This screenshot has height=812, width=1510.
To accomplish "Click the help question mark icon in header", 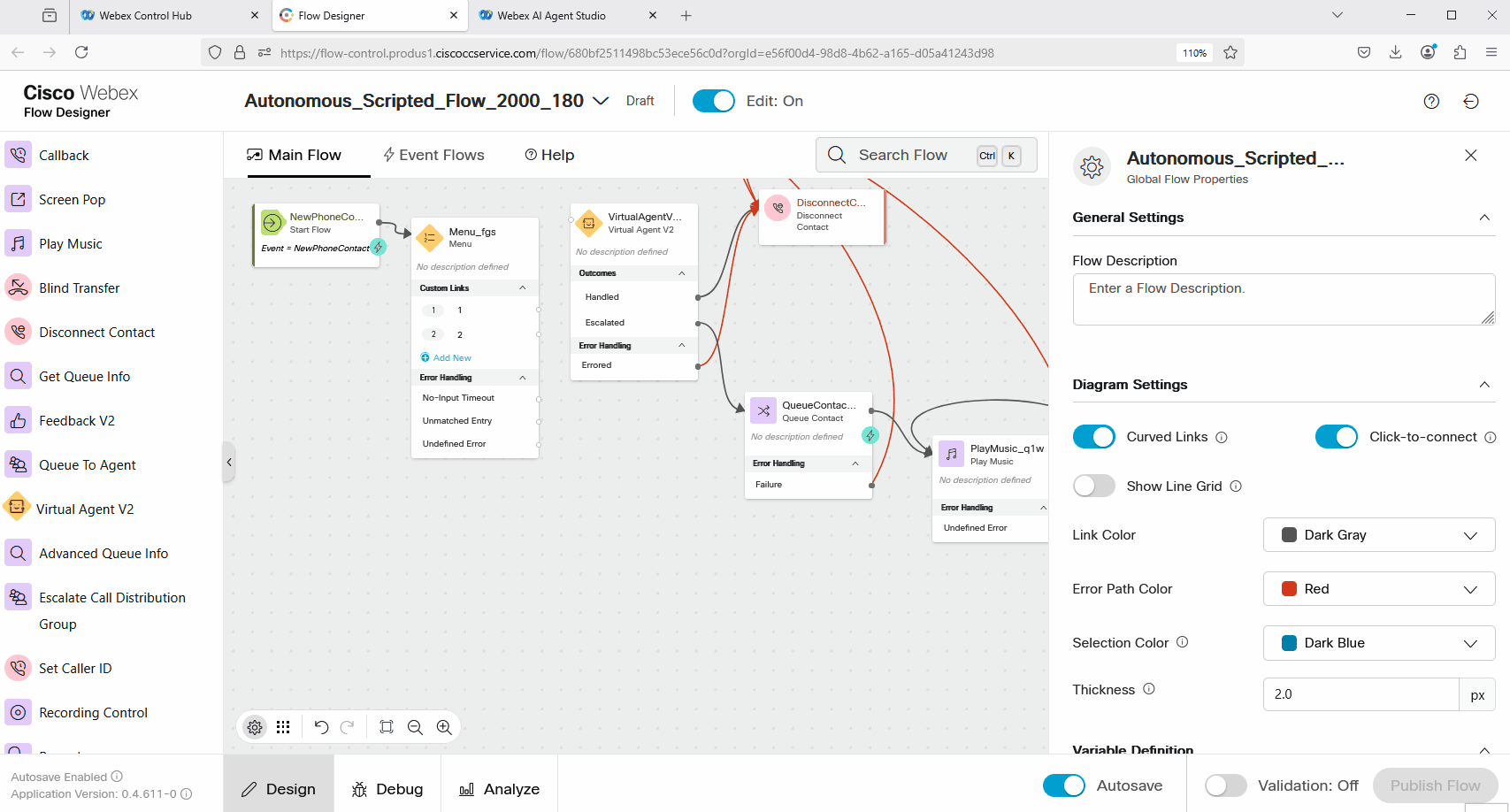I will 1431,102.
